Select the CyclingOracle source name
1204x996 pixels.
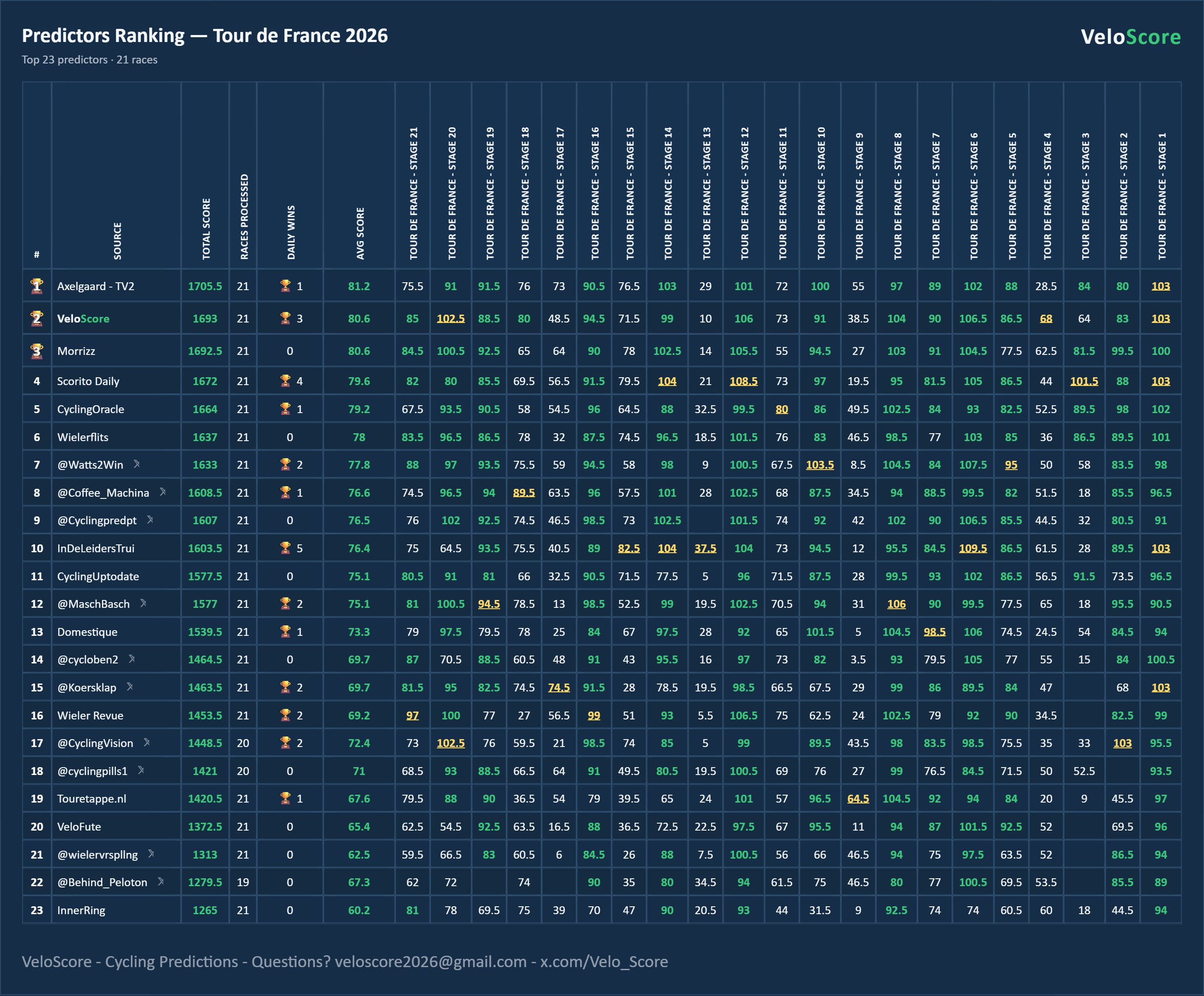91,409
